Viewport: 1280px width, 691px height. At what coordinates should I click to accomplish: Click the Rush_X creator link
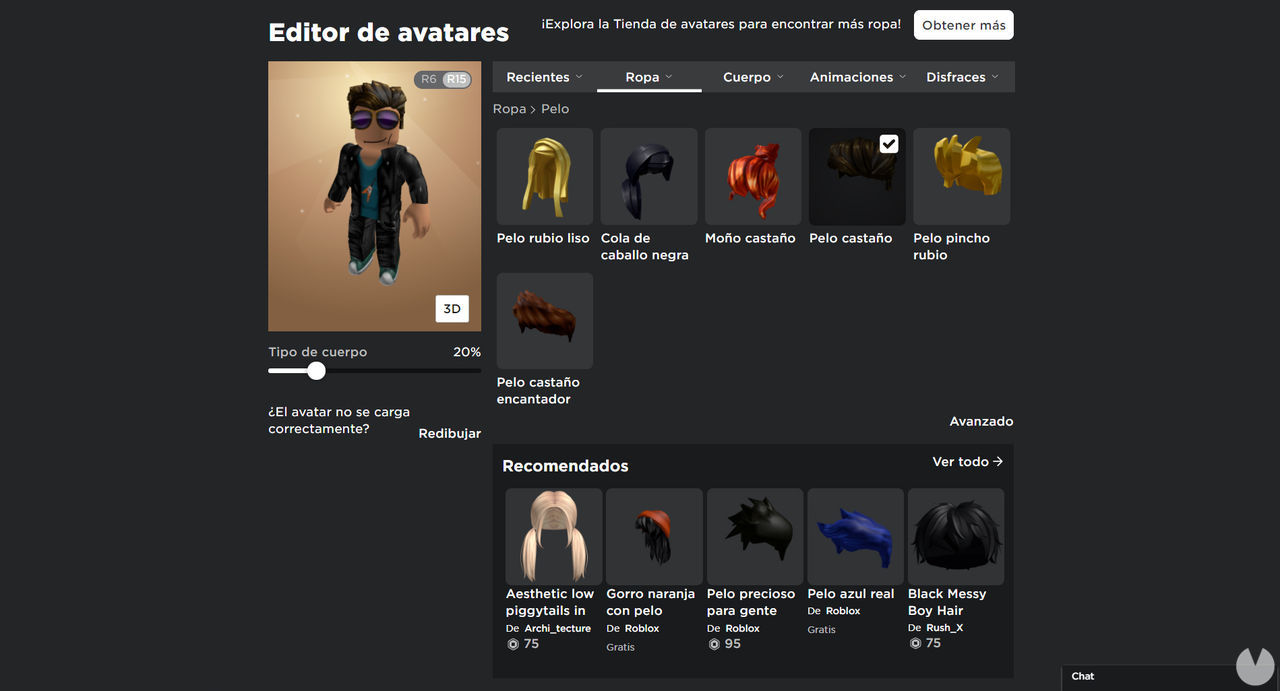(x=944, y=628)
